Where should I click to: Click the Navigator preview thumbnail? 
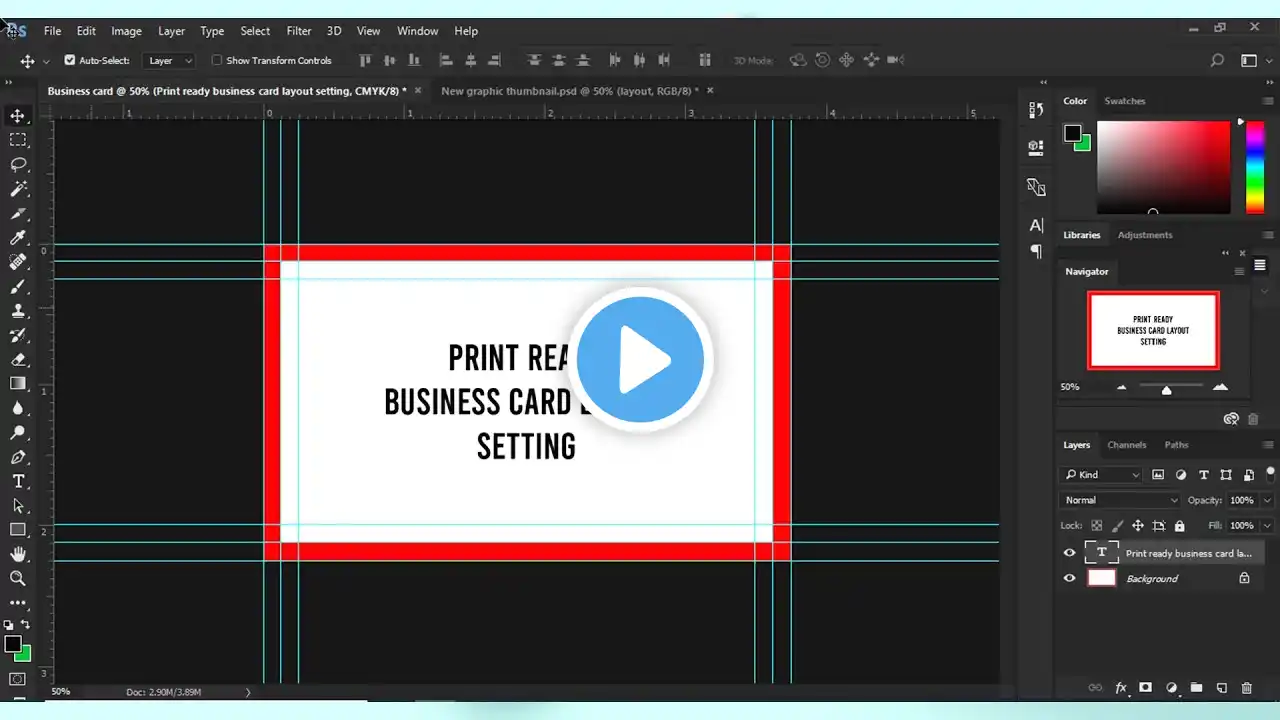pos(1153,331)
